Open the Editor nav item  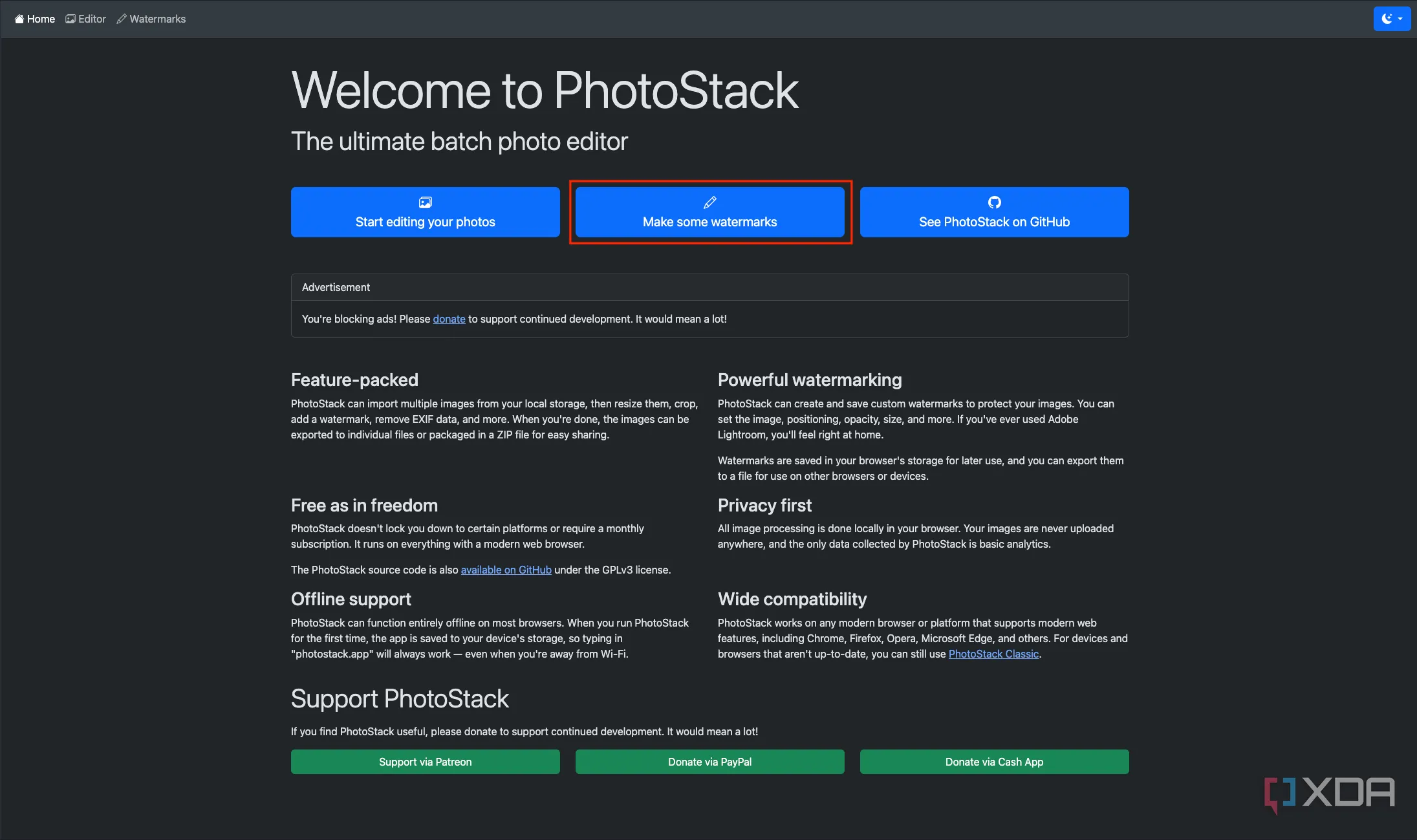[86, 19]
